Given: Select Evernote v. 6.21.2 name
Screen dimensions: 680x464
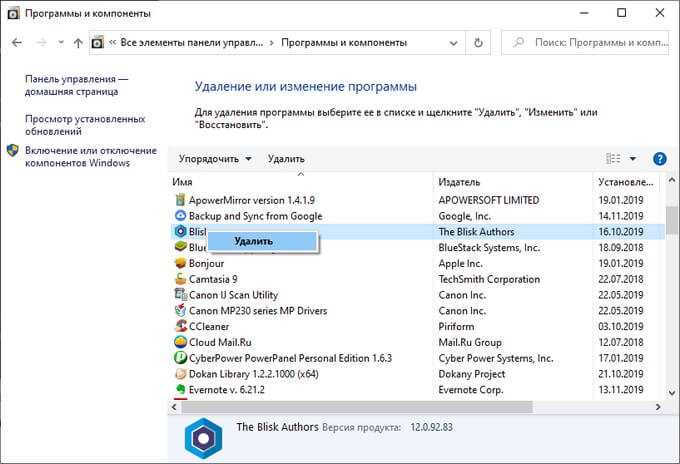Looking at the screenshot, I should click(x=226, y=390).
